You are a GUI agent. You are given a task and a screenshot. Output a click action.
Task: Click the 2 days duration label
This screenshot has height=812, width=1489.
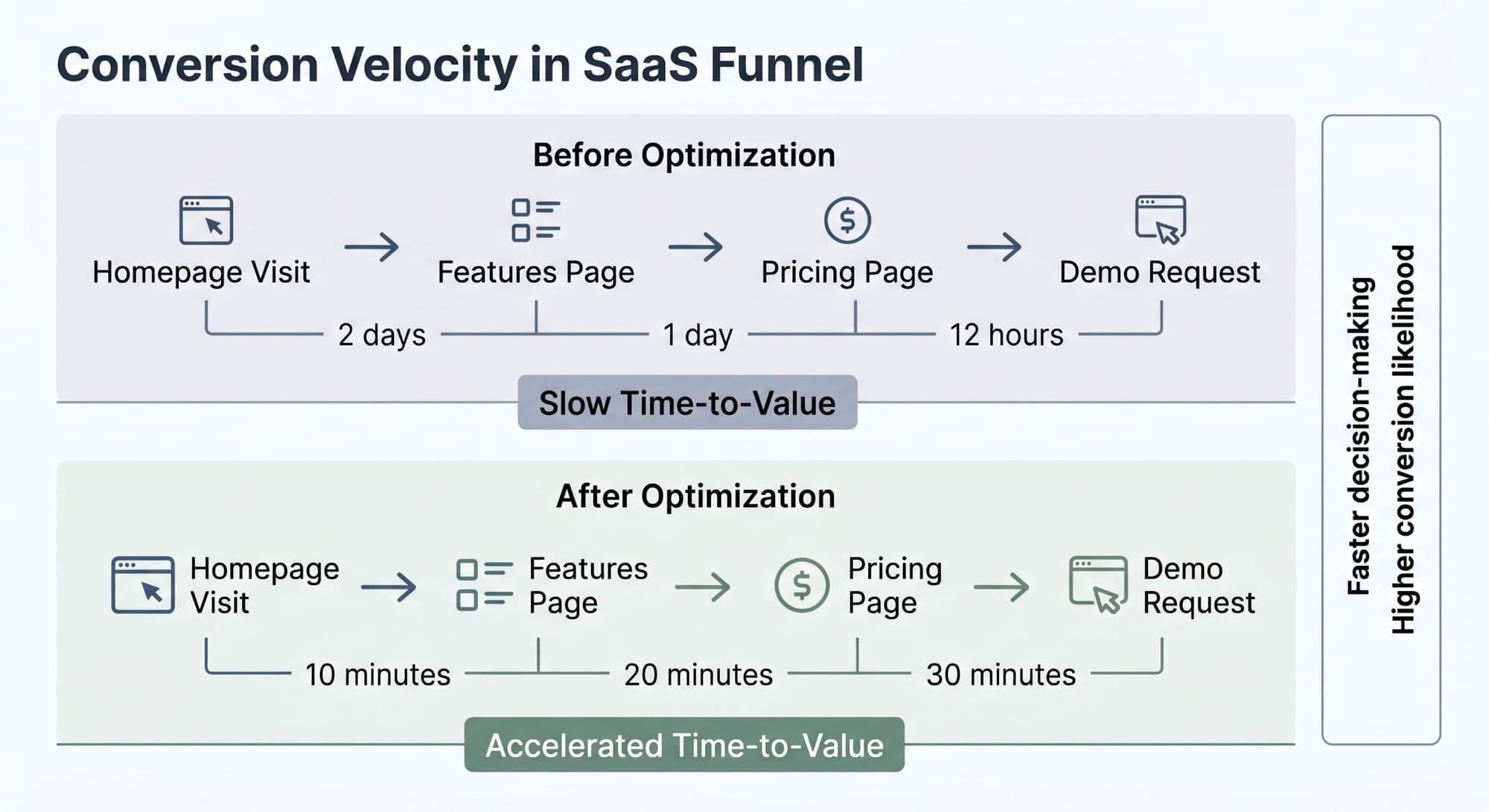point(382,335)
